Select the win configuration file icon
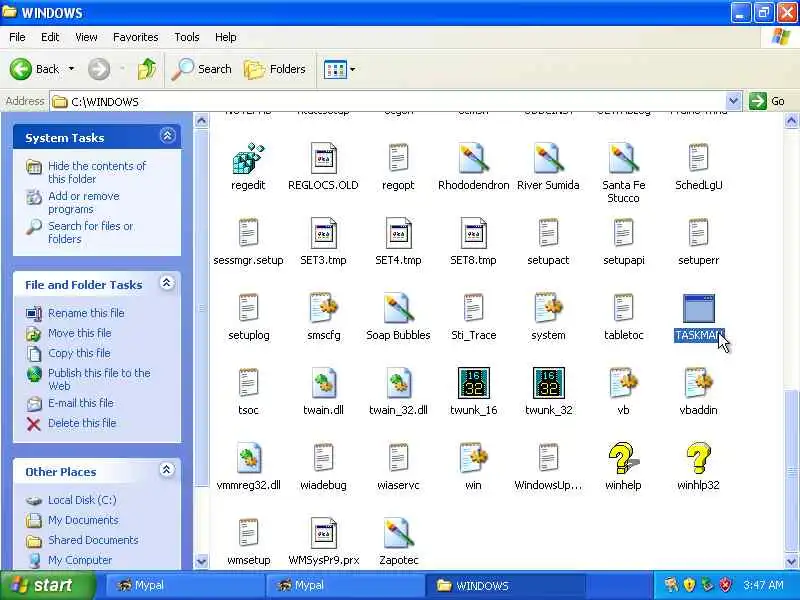Viewport: 800px width, 600px height. coord(473,458)
